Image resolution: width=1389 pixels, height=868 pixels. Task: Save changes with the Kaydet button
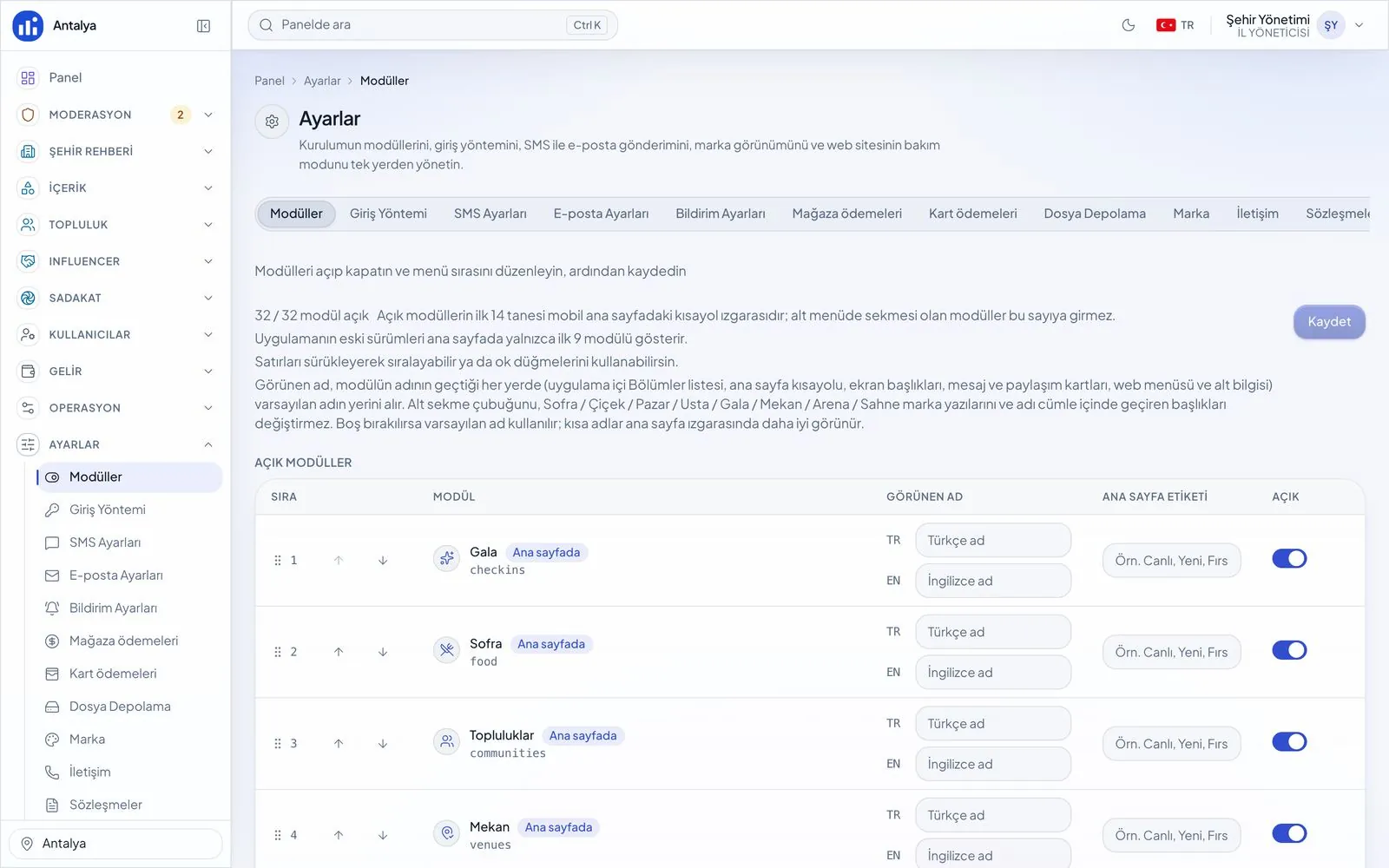pos(1329,322)
